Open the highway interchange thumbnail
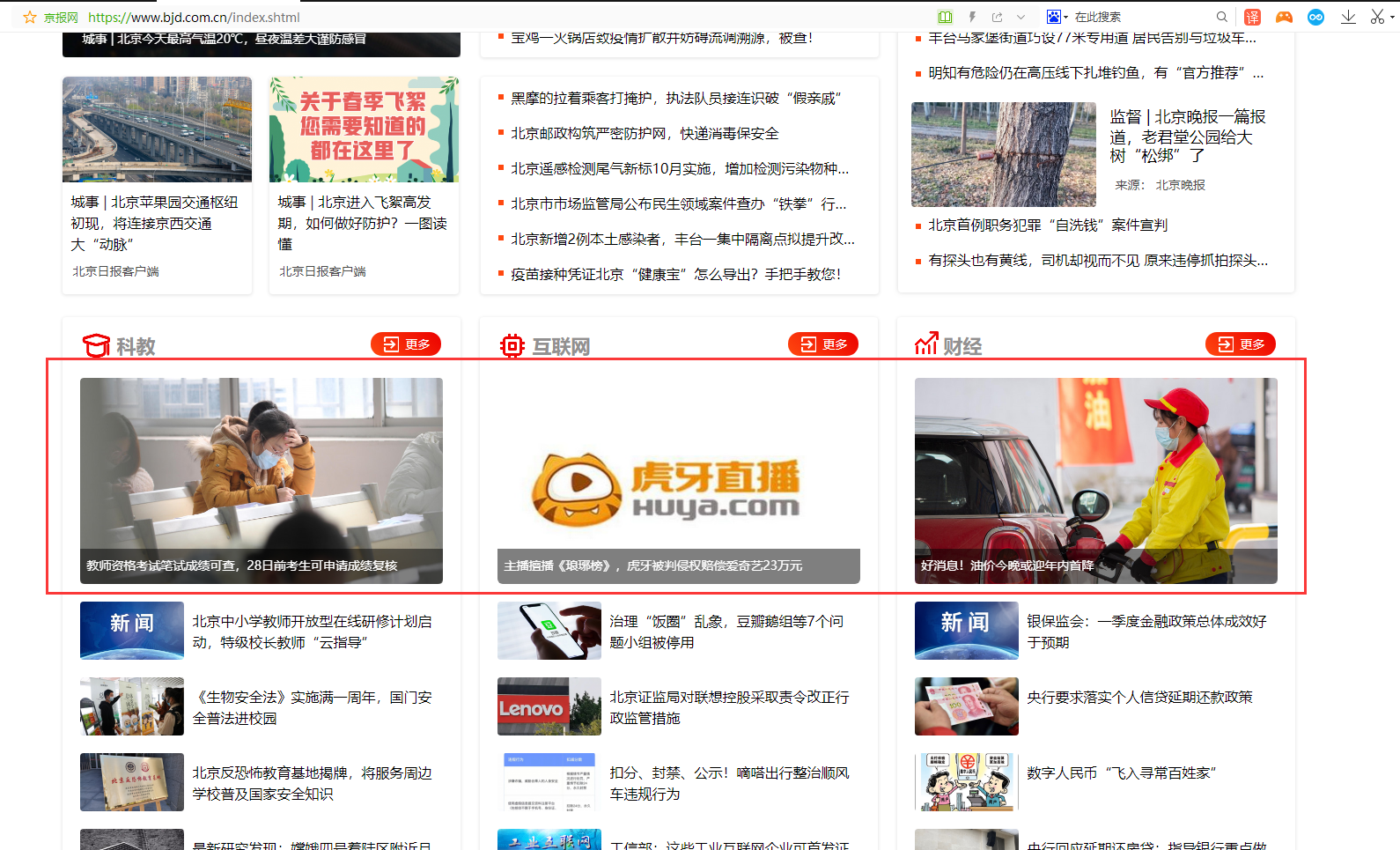 pyautogui.click(x=157, y=129)
